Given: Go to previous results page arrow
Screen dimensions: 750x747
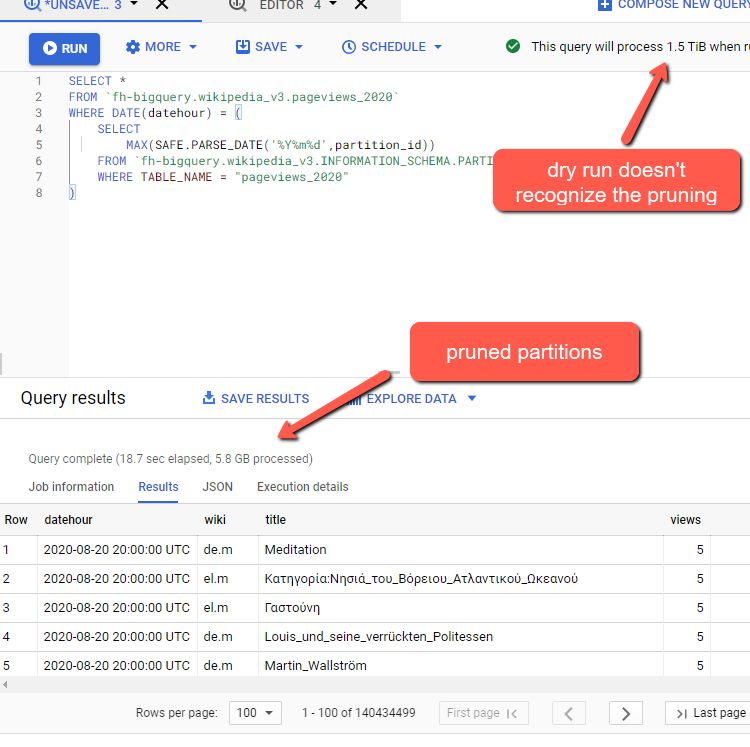Looking at the screenshot, I should point(569,713).
